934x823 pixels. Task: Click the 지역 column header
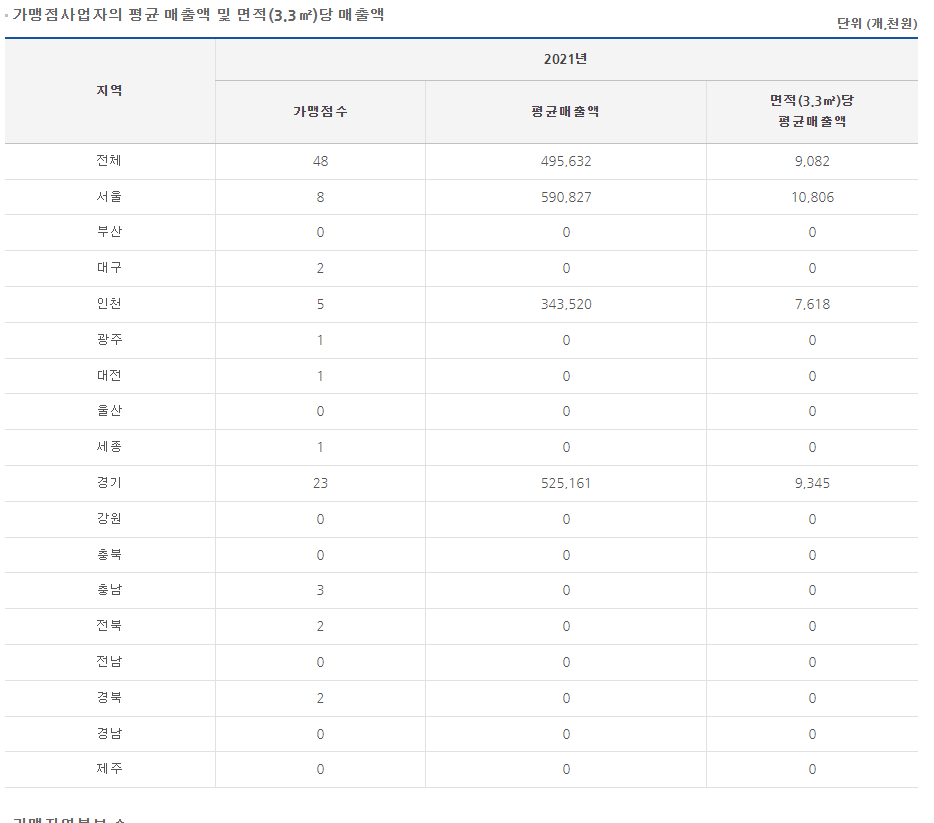110,91
